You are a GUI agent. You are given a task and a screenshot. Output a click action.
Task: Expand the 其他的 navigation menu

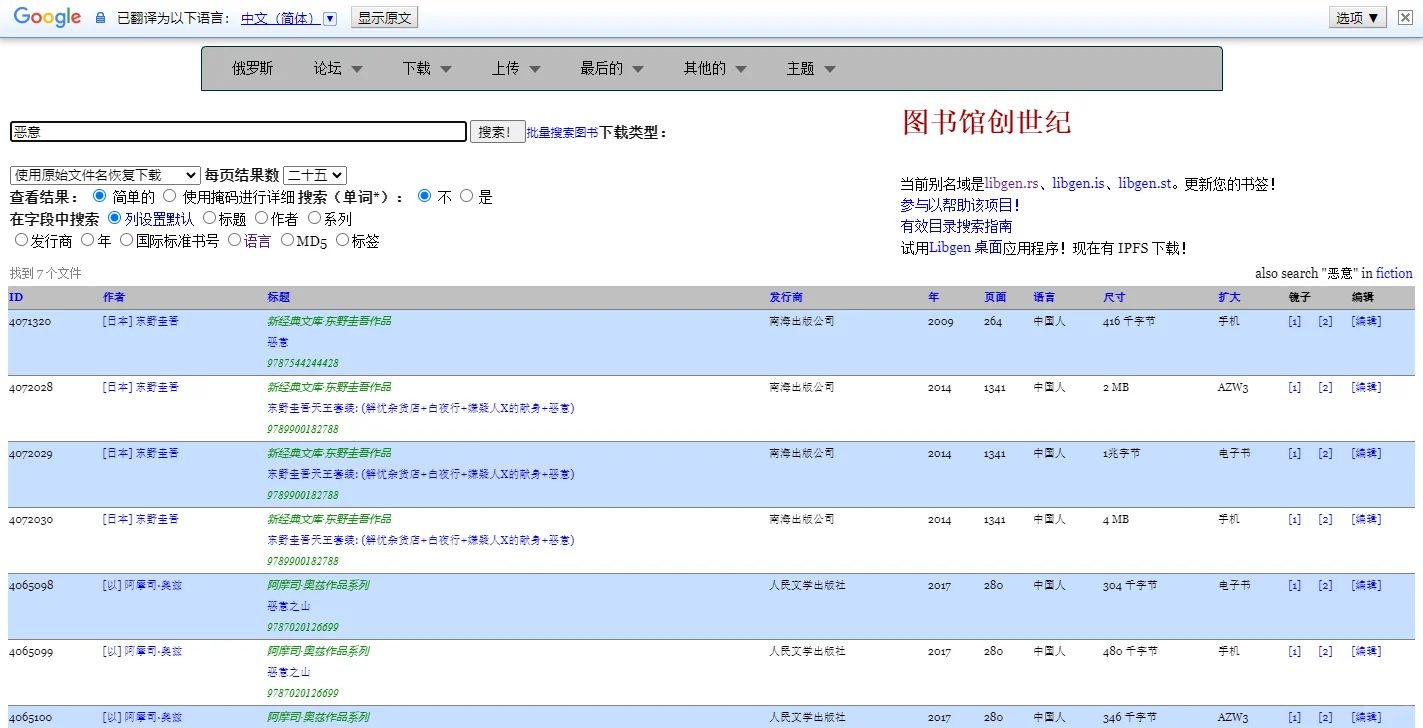pos(716,68)
